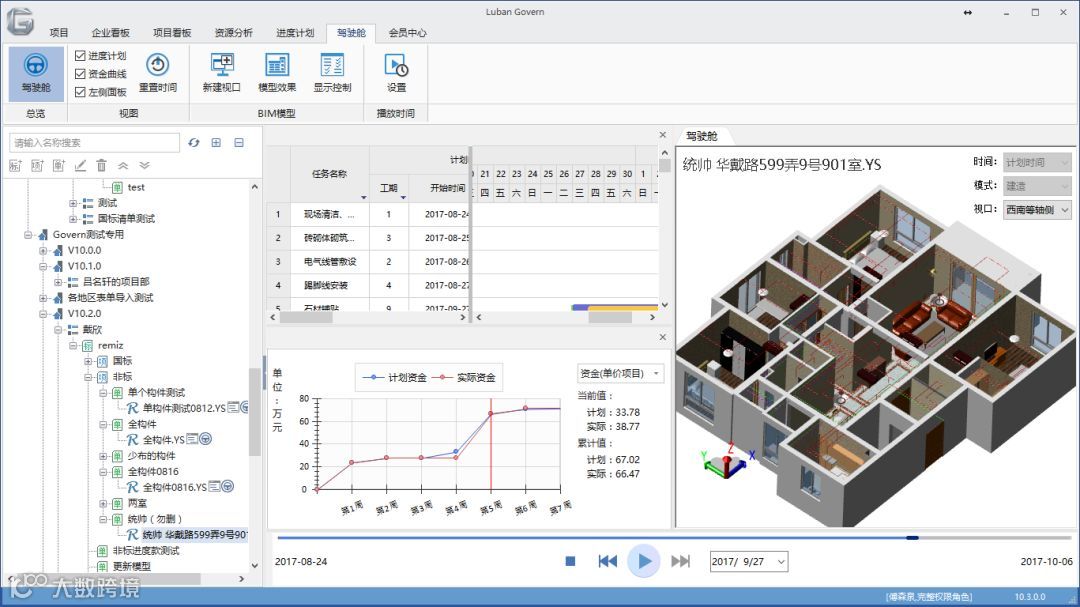Expand the 两室 tree node
Screen dimensions: 1080x607
tap(103, 504)
